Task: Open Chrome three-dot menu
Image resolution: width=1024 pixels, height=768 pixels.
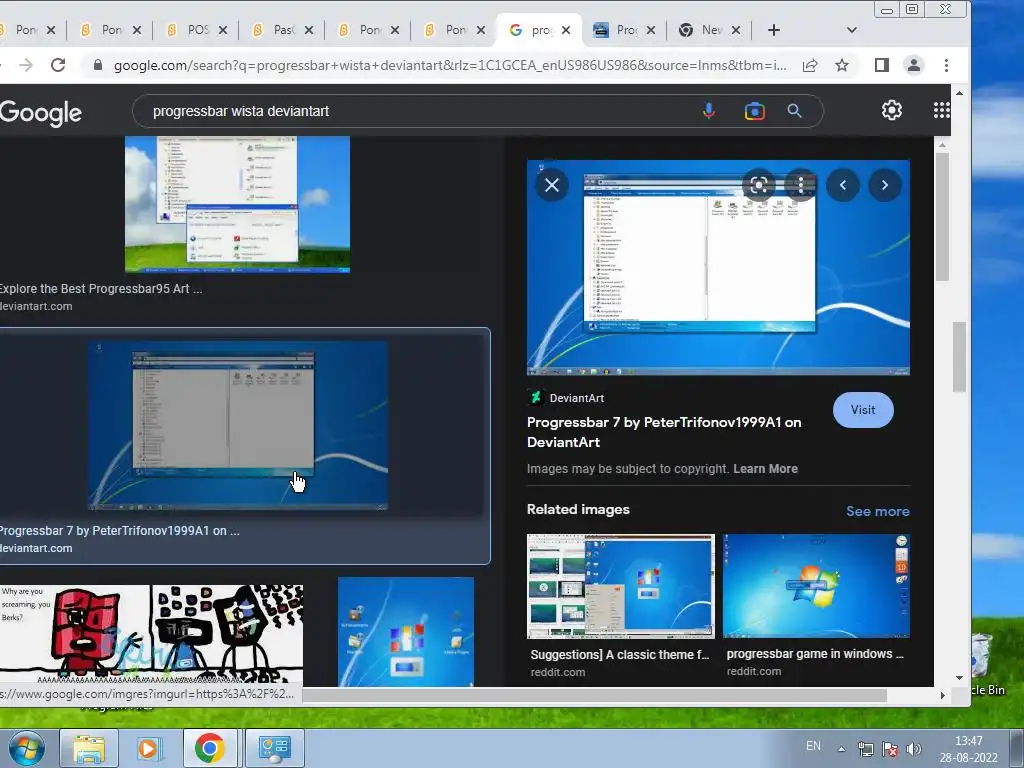Action: click(x=946, y=65)
